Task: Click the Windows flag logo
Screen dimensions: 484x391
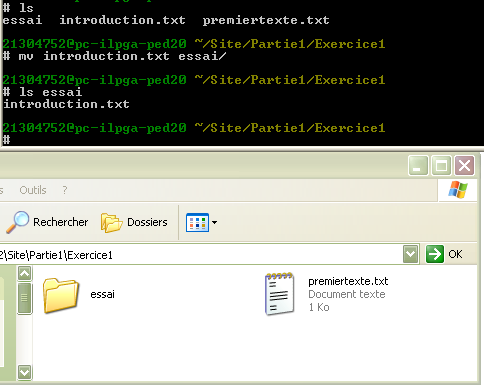Action: (x=458, y=190)
